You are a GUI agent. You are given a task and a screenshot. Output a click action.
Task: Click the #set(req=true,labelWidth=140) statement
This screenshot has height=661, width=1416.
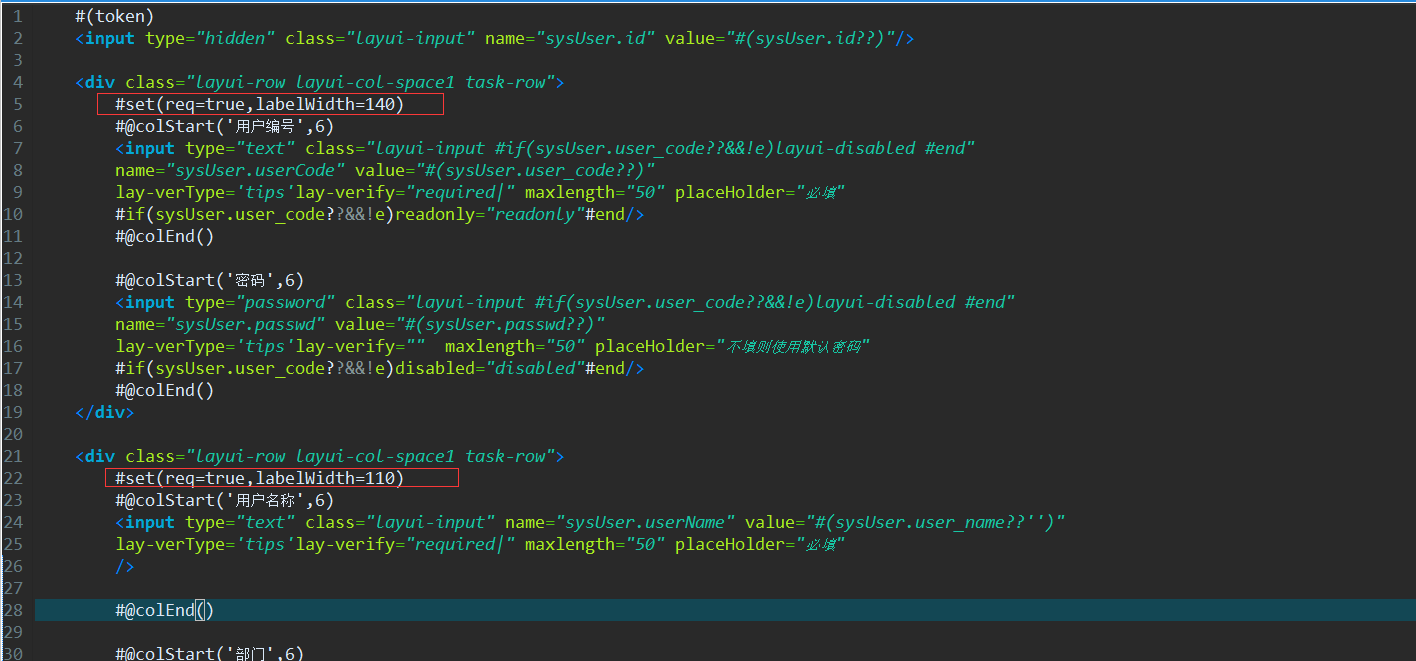pos(260,104)
